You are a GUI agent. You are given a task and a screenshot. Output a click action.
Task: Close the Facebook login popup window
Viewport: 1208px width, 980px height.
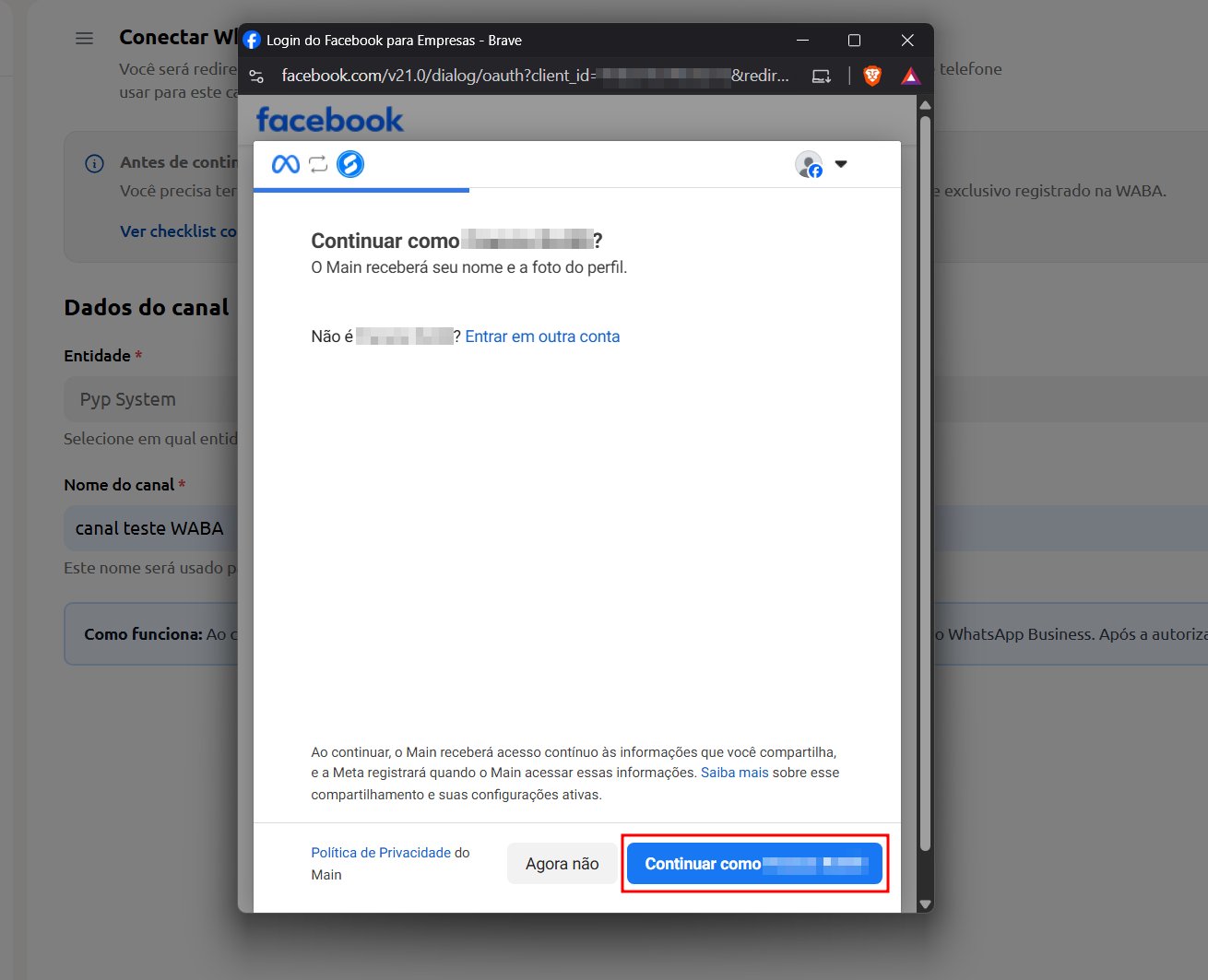907,41
